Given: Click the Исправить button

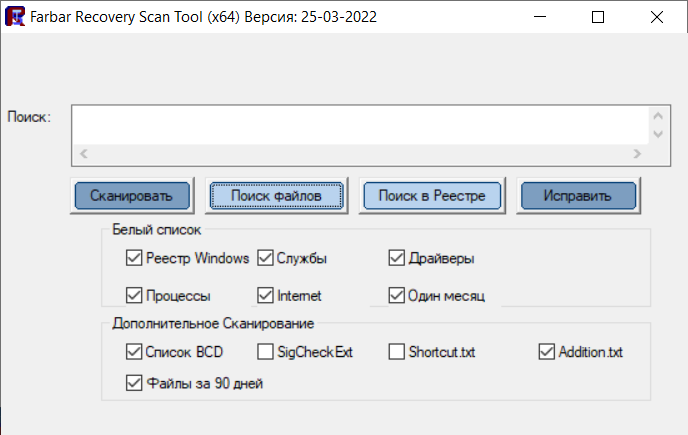Looking at the screenshot, I should 578,196.
